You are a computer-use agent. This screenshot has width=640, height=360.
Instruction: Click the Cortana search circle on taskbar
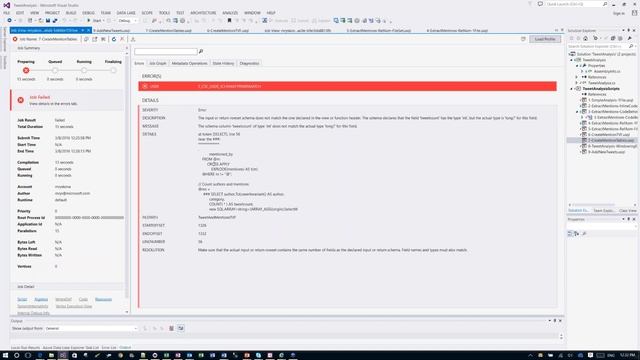tap(17, 355)
